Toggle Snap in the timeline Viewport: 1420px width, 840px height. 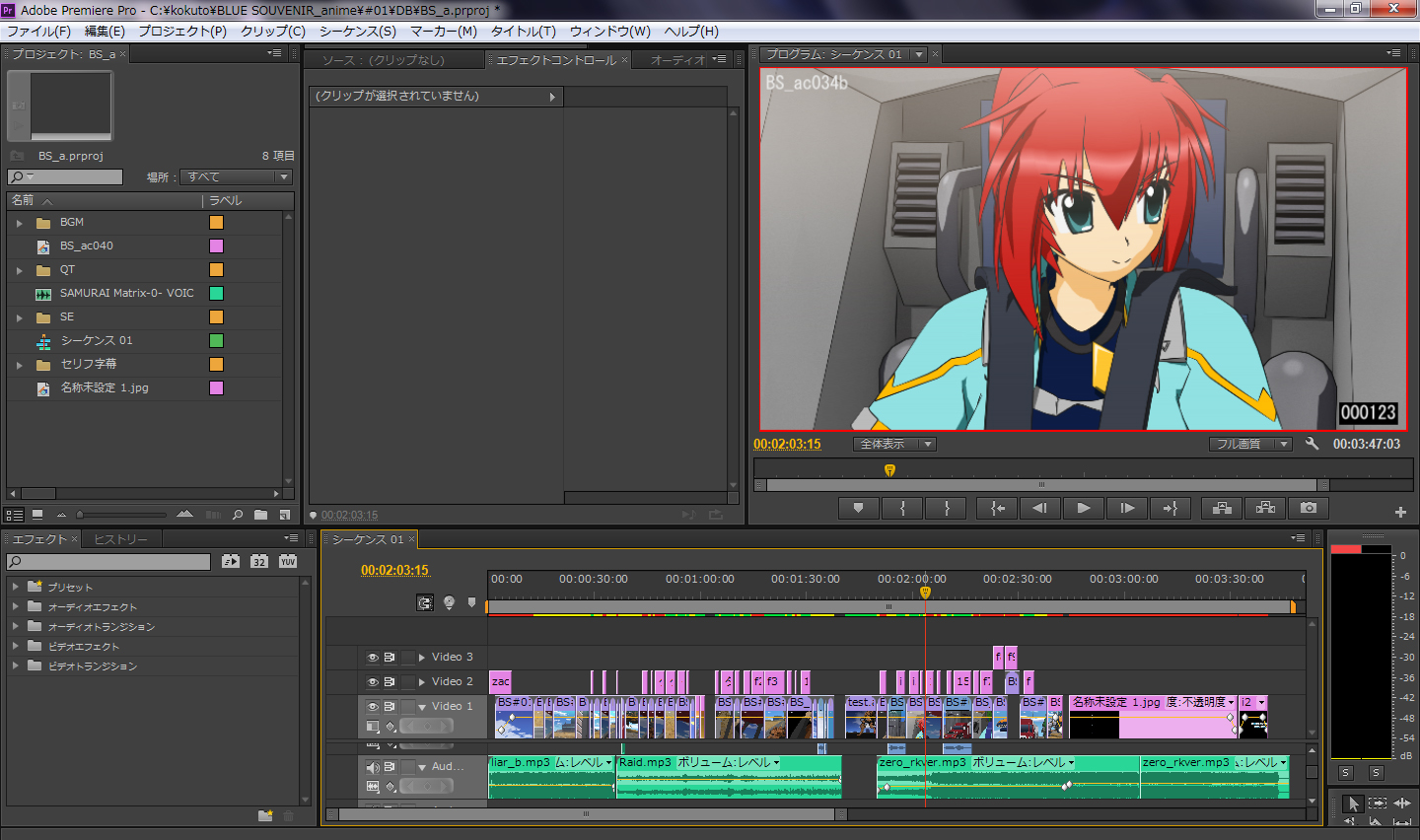(425, 602)
